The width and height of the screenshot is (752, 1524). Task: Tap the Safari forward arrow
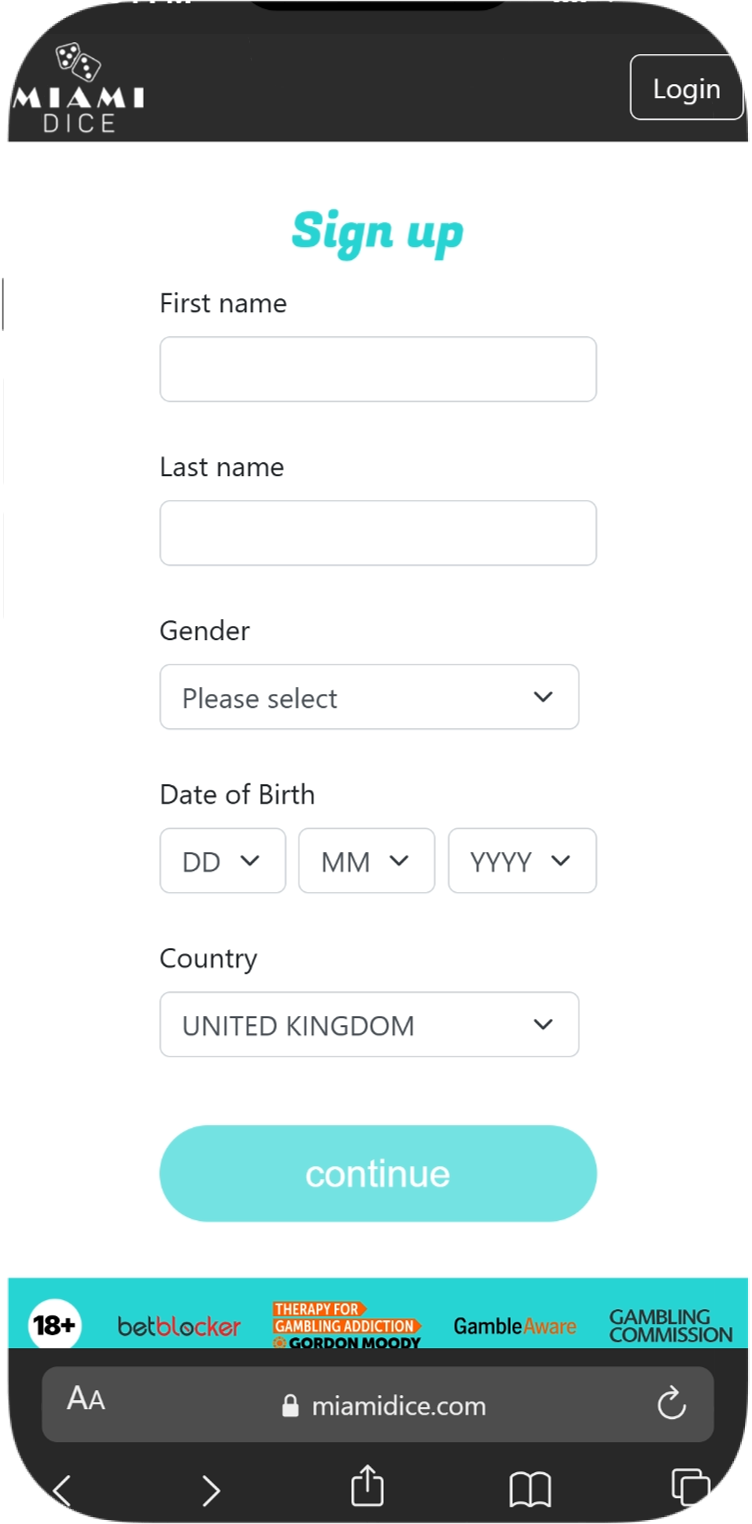click(210, 1491)
